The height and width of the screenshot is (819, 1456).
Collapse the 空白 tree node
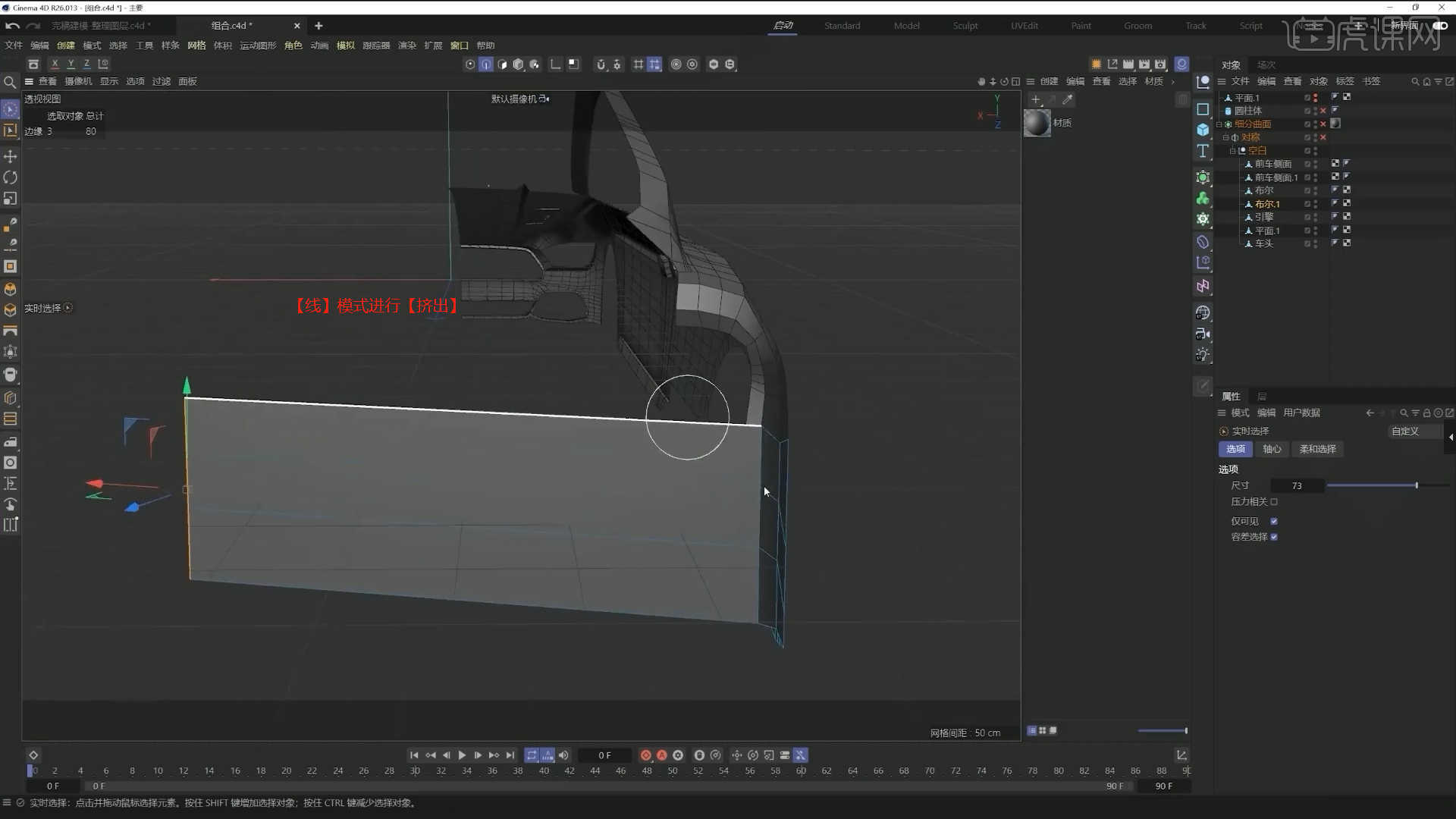tap(1233, 151)
